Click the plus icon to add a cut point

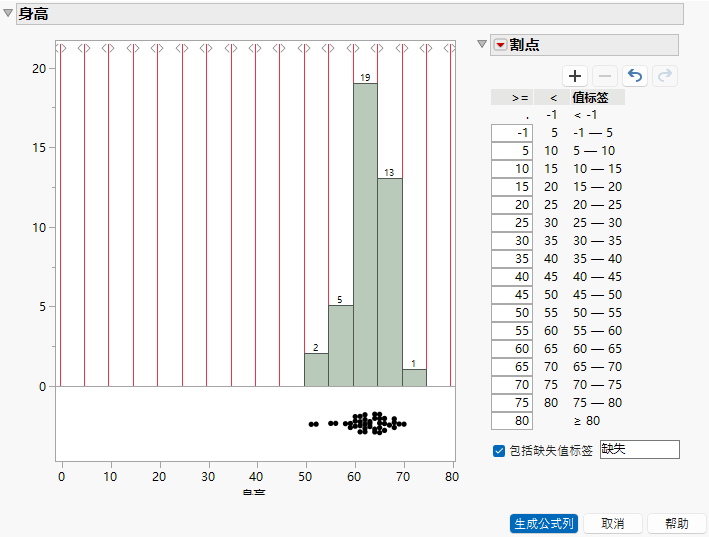point(575,76)
